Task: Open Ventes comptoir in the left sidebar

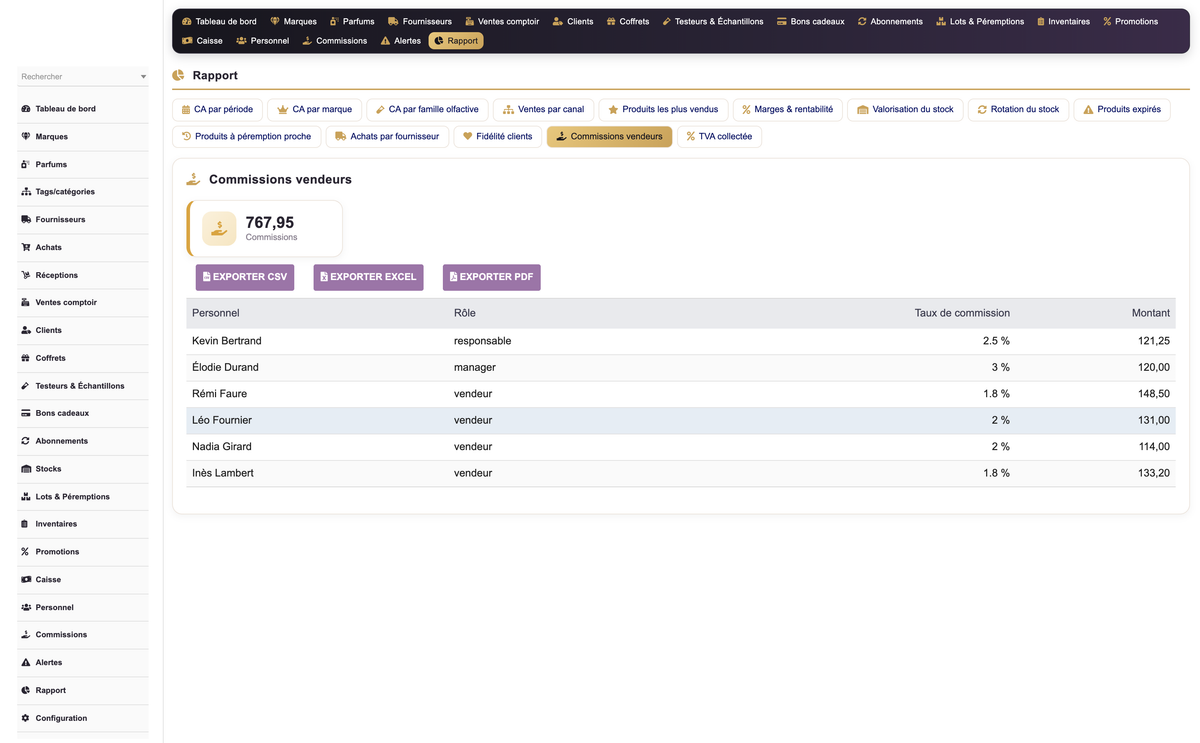Action: pos(83,302)
